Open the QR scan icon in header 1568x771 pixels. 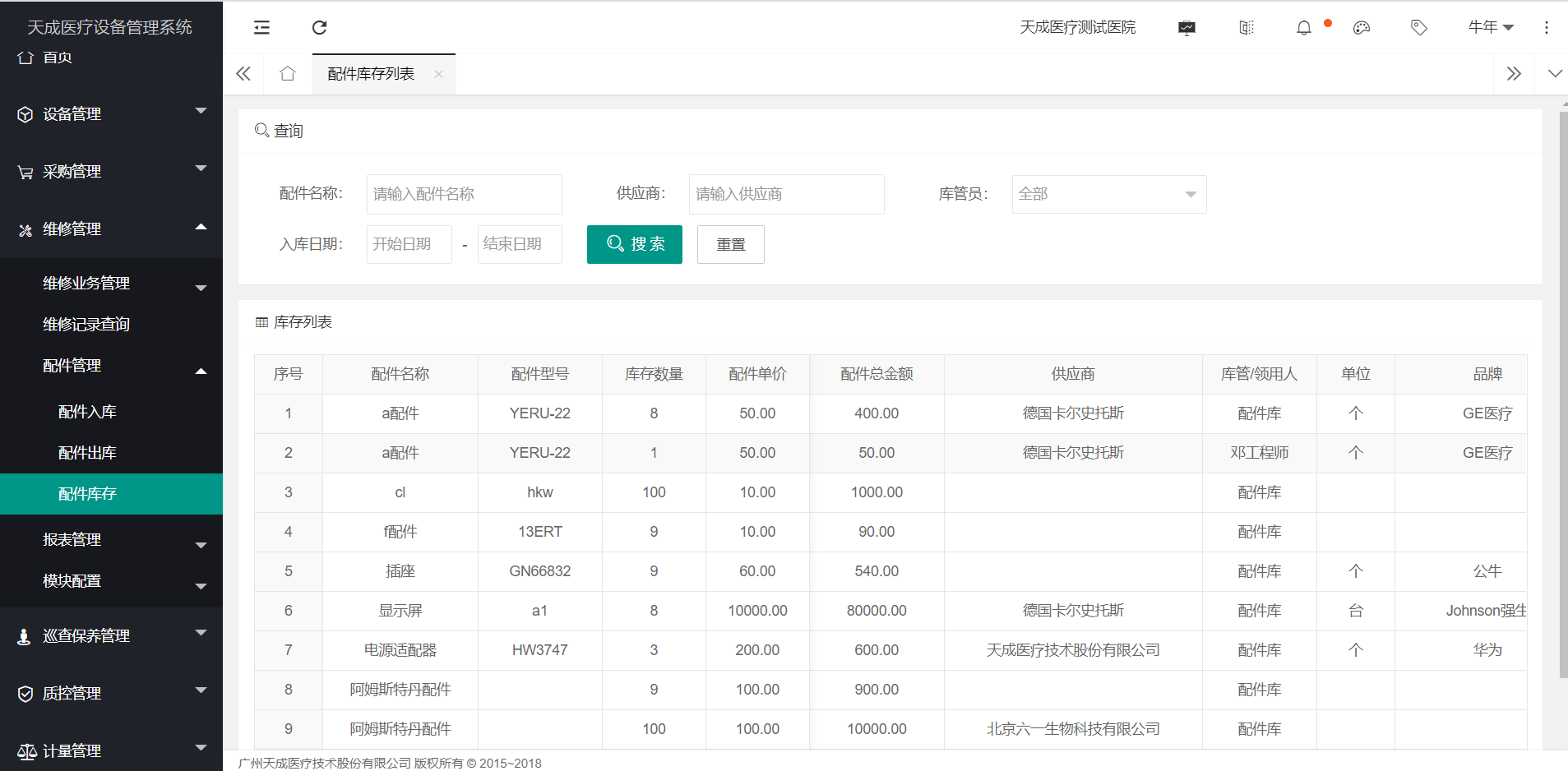(1247, 28)
